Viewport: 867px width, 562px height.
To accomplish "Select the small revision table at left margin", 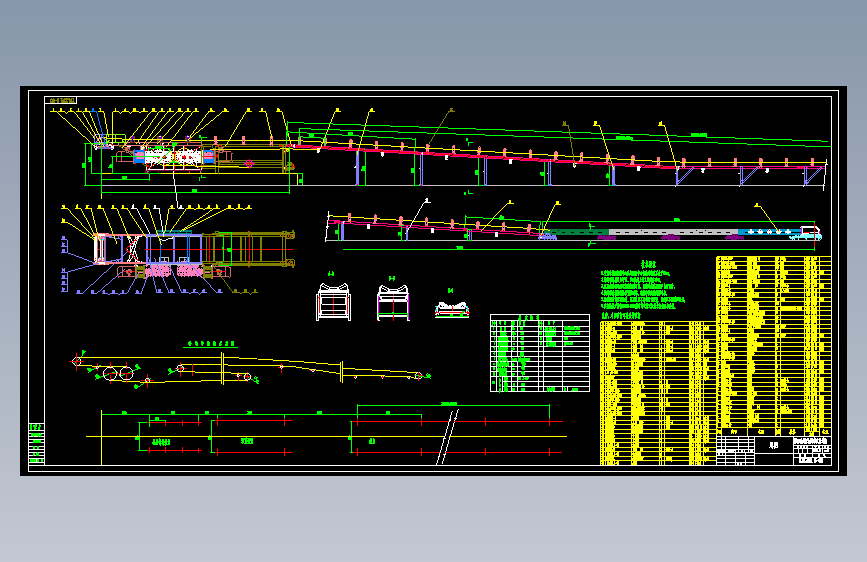I will point(36,444).
